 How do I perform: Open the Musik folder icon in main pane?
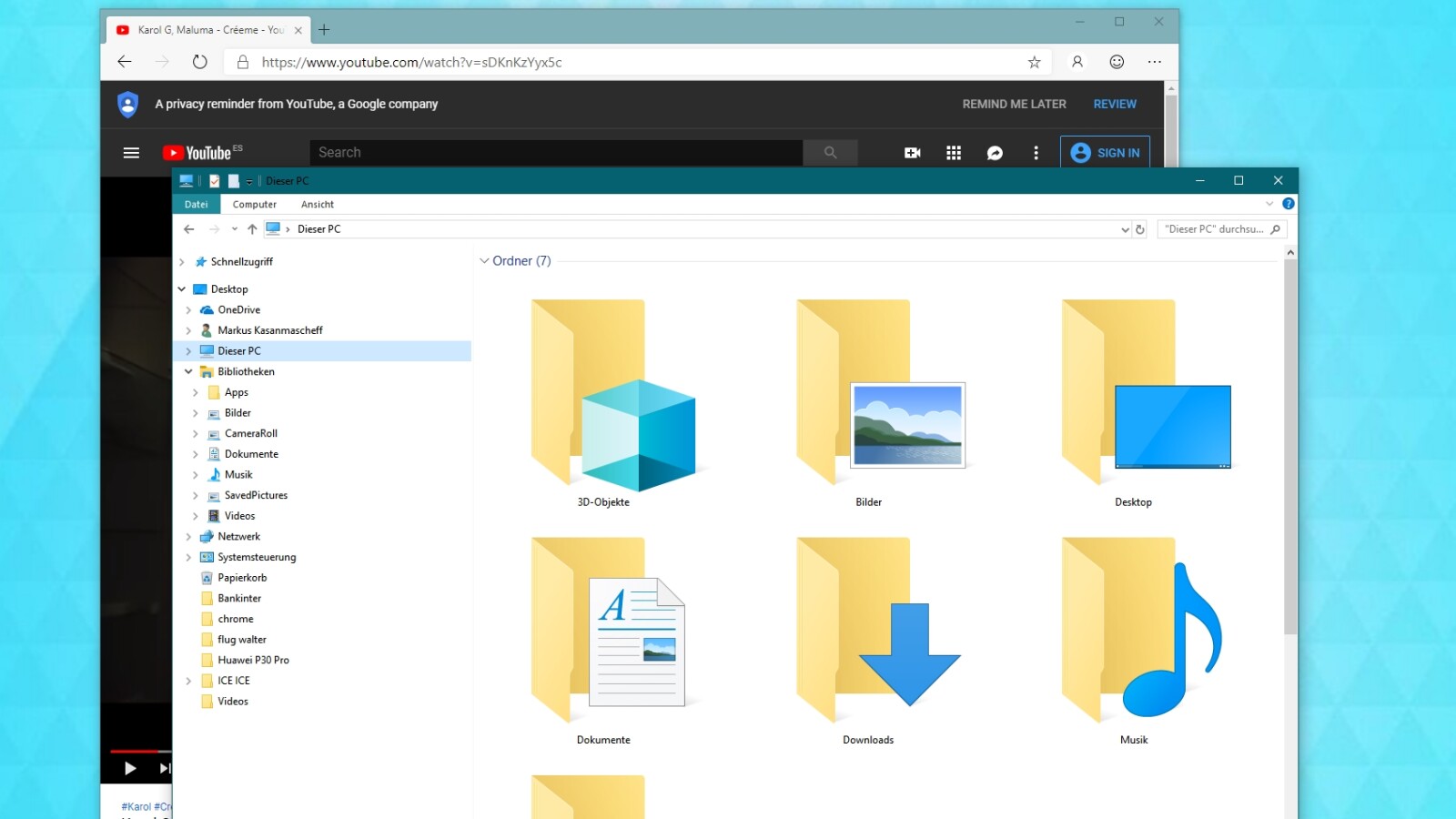pyautogui.click(x=1142, y=630)
